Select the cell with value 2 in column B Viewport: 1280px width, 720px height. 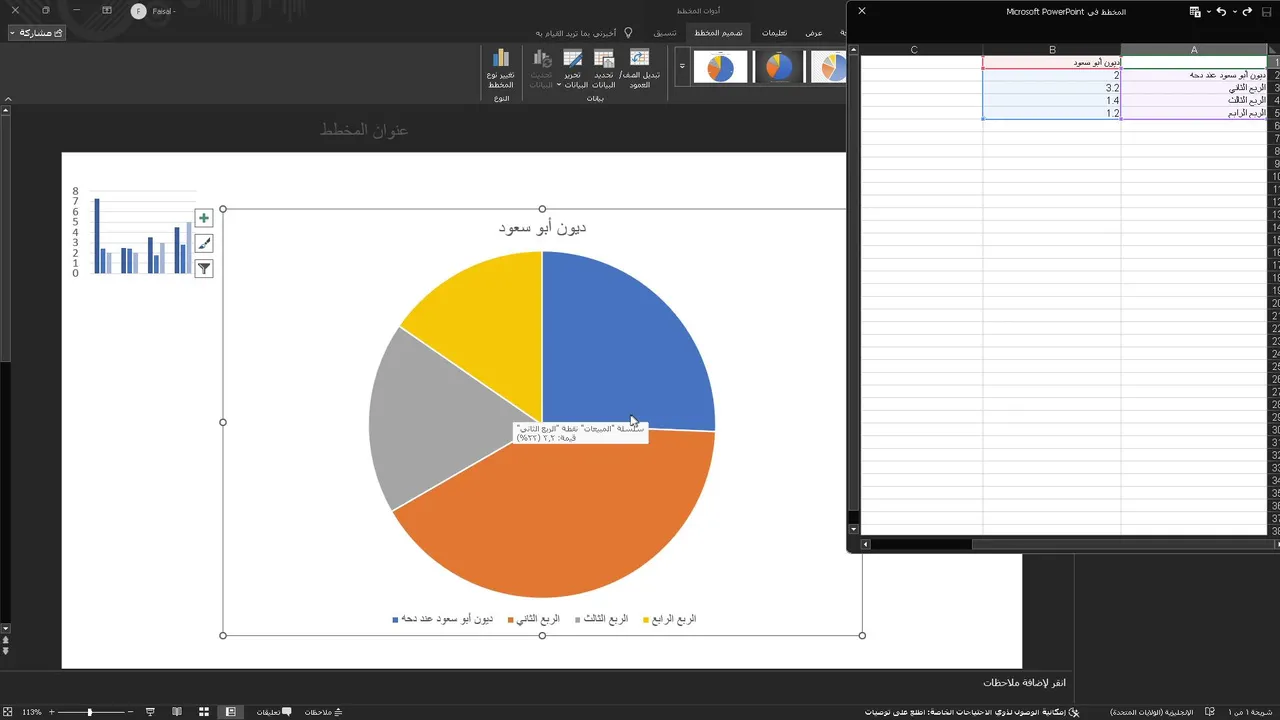coord(1052,75)
